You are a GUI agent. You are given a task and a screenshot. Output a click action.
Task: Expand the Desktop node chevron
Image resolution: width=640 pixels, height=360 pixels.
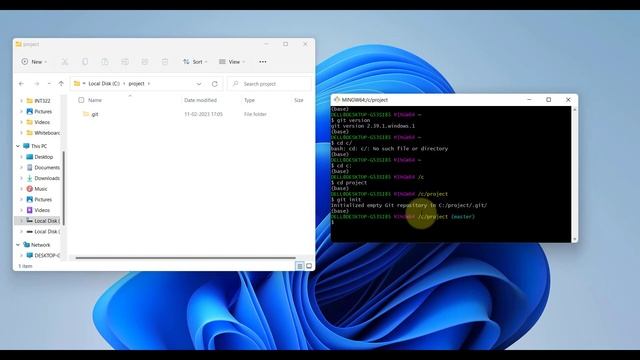coord(22,157)
